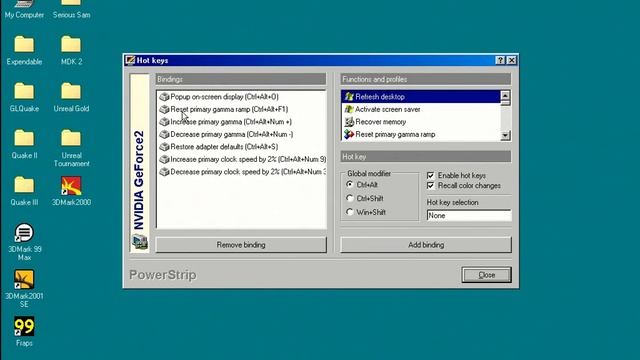Select Popup on-screen display (Ctrl+Alt+O) binding text
This screenshot has height=360, width=640.
224,97
